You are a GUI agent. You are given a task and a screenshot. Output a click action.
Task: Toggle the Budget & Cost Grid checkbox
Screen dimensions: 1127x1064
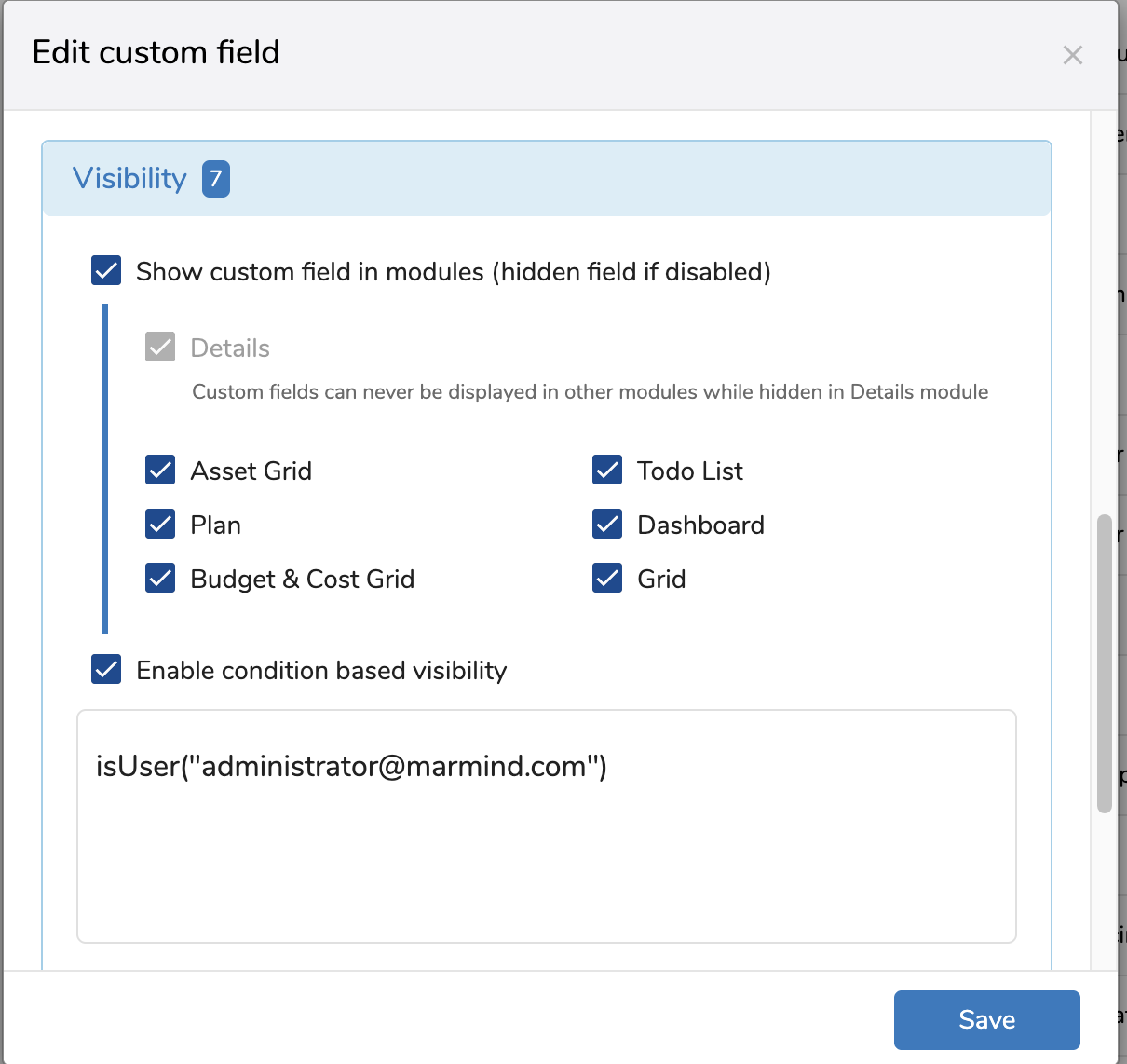click(x=160, y=579)
